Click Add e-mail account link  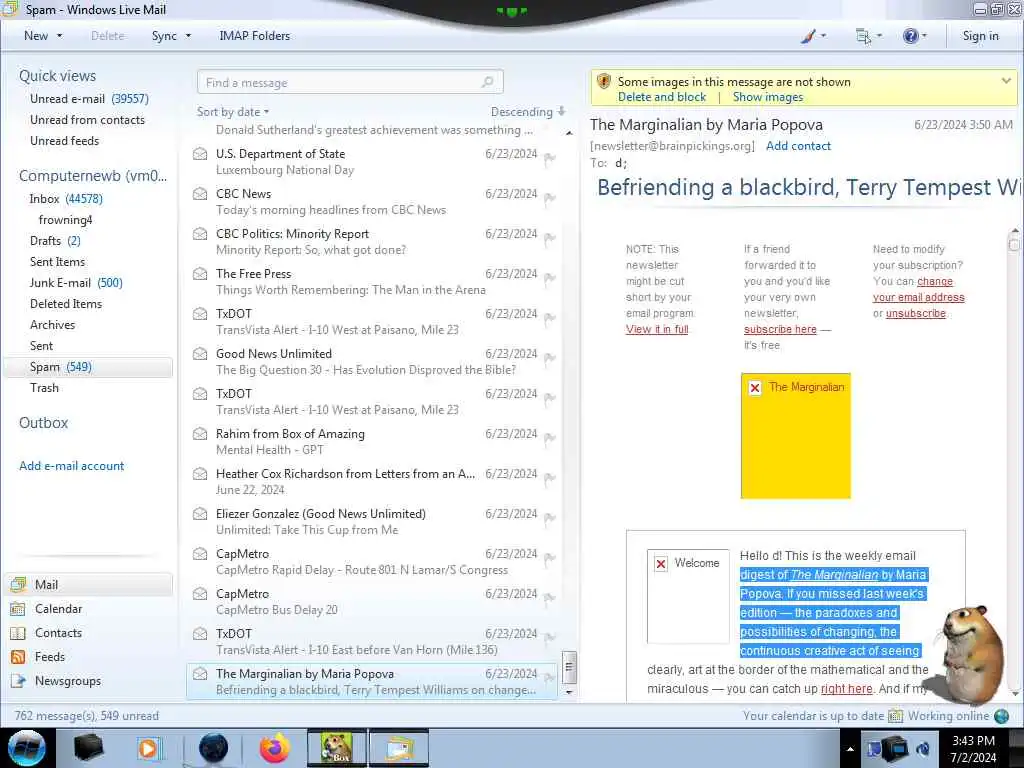72,466
